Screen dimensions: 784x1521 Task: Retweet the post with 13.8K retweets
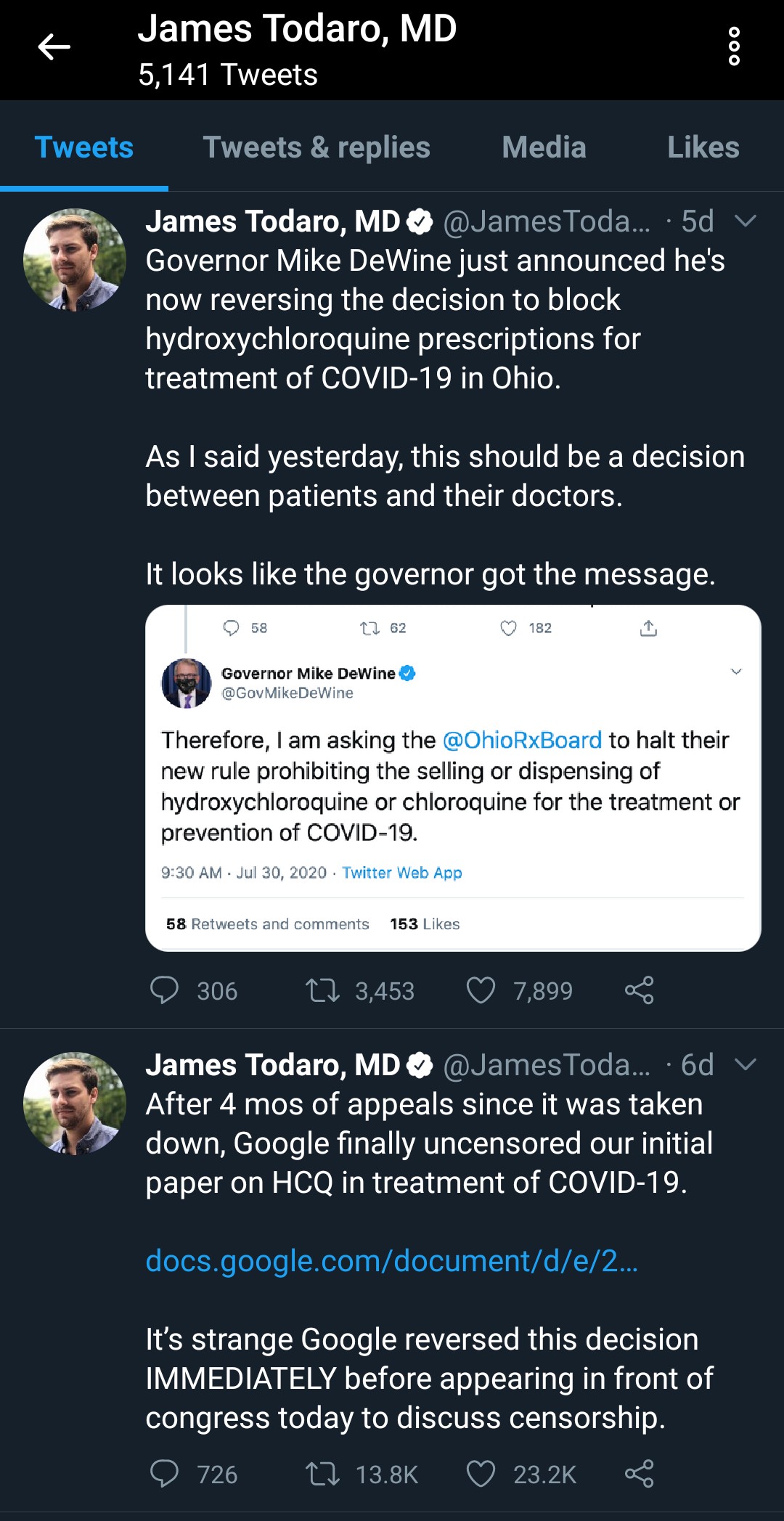322,1474
